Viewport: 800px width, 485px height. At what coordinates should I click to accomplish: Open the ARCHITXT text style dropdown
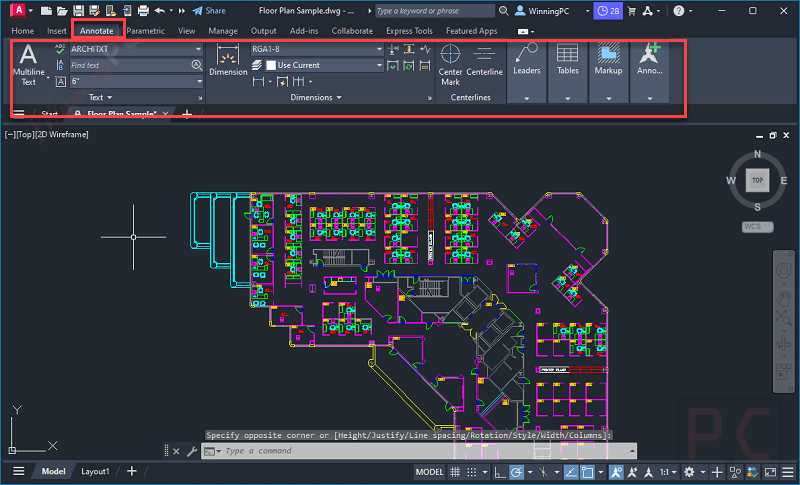click(x=198, y=49)
